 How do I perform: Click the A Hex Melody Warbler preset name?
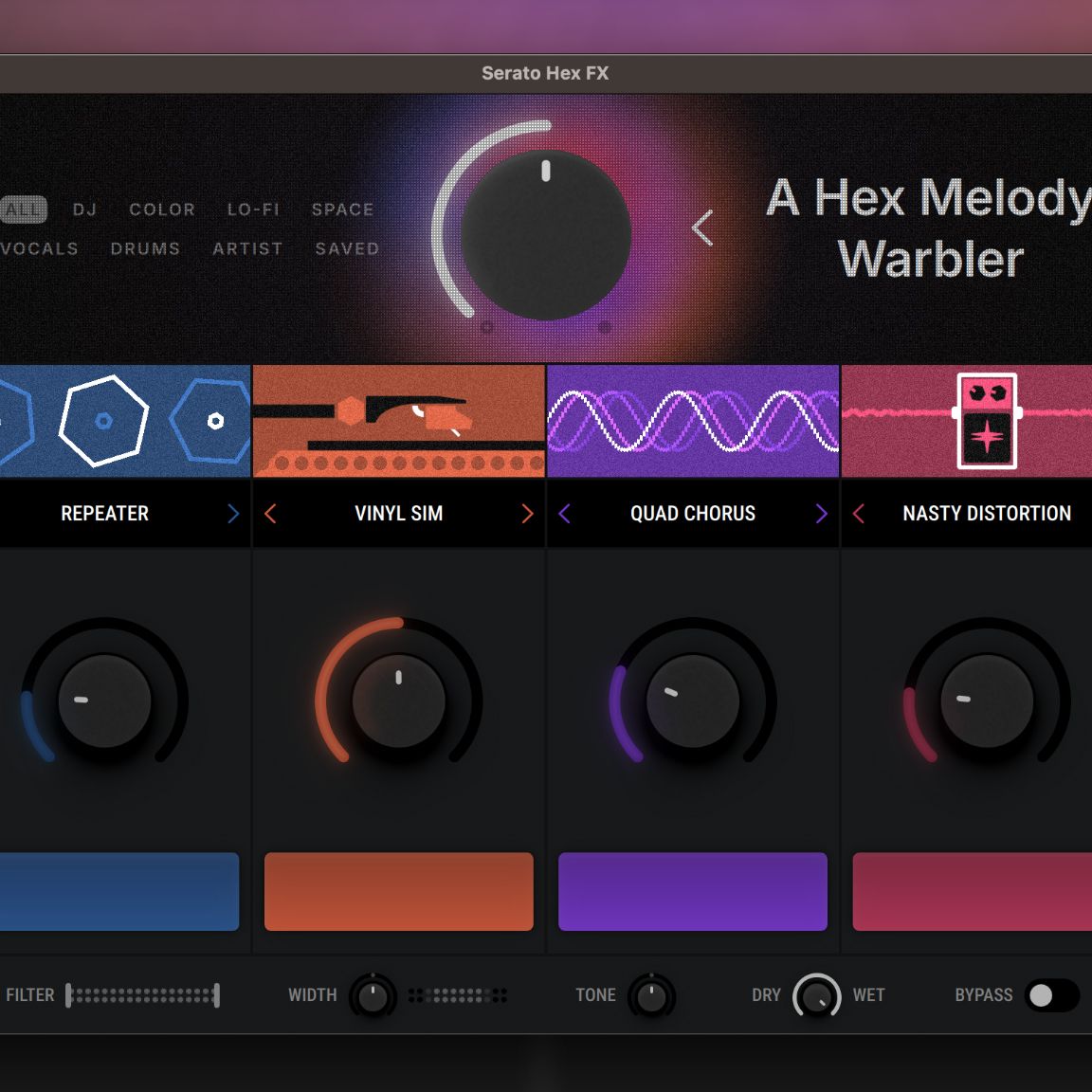pyautogui.click(x=929, y=227)
